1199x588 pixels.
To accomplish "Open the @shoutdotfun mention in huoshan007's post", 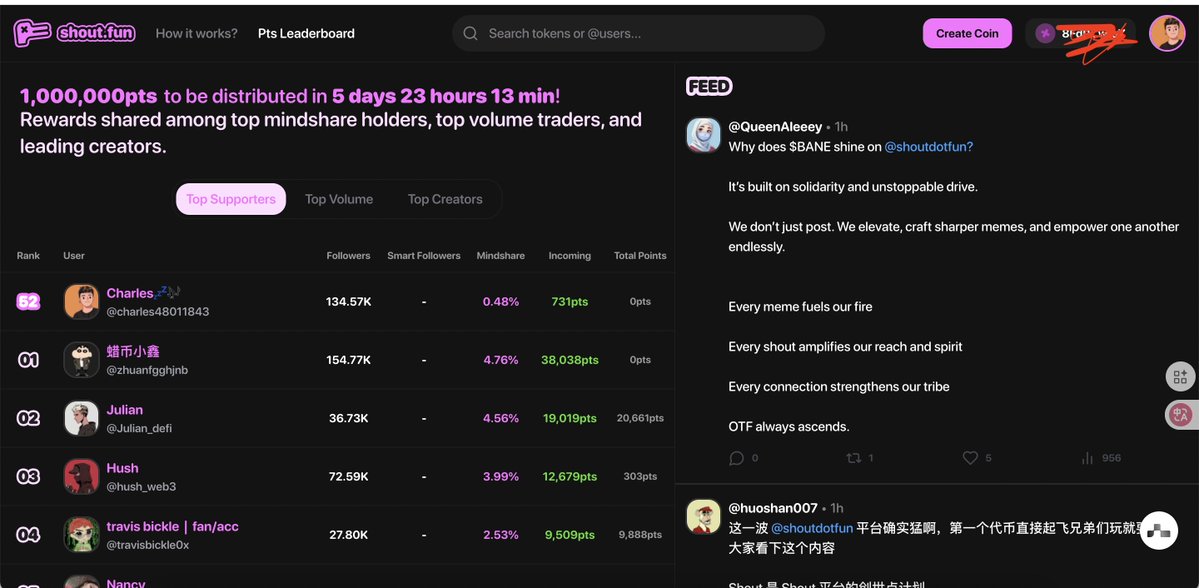I will (812, 528).
